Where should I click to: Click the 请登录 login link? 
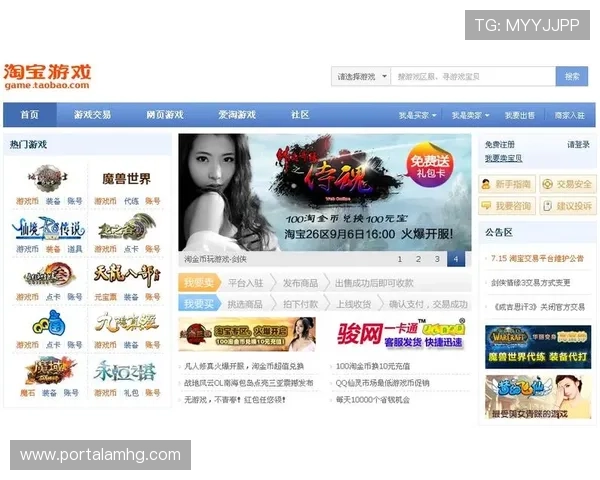pyautogui.click(x=578, y=145)
